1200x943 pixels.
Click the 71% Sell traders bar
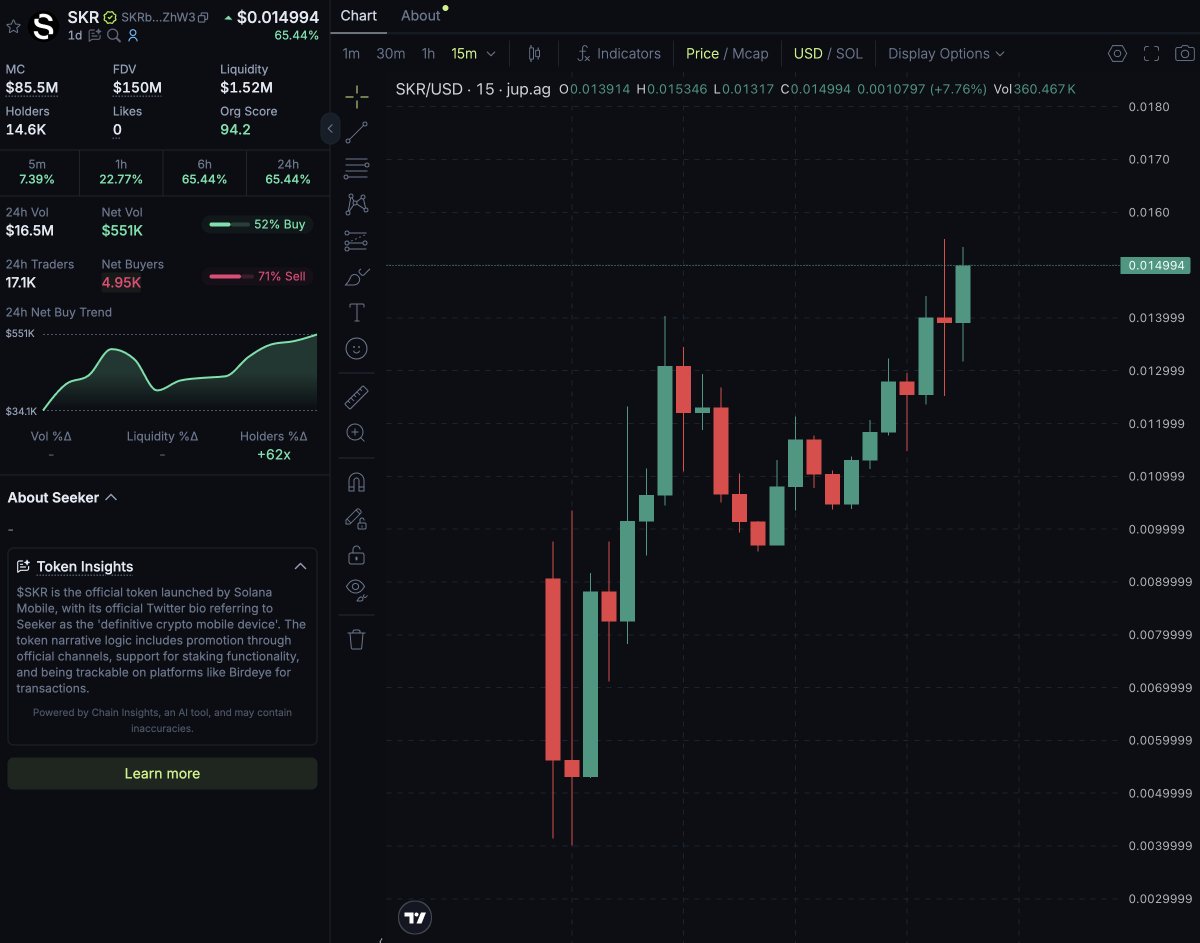click(257, 277)
